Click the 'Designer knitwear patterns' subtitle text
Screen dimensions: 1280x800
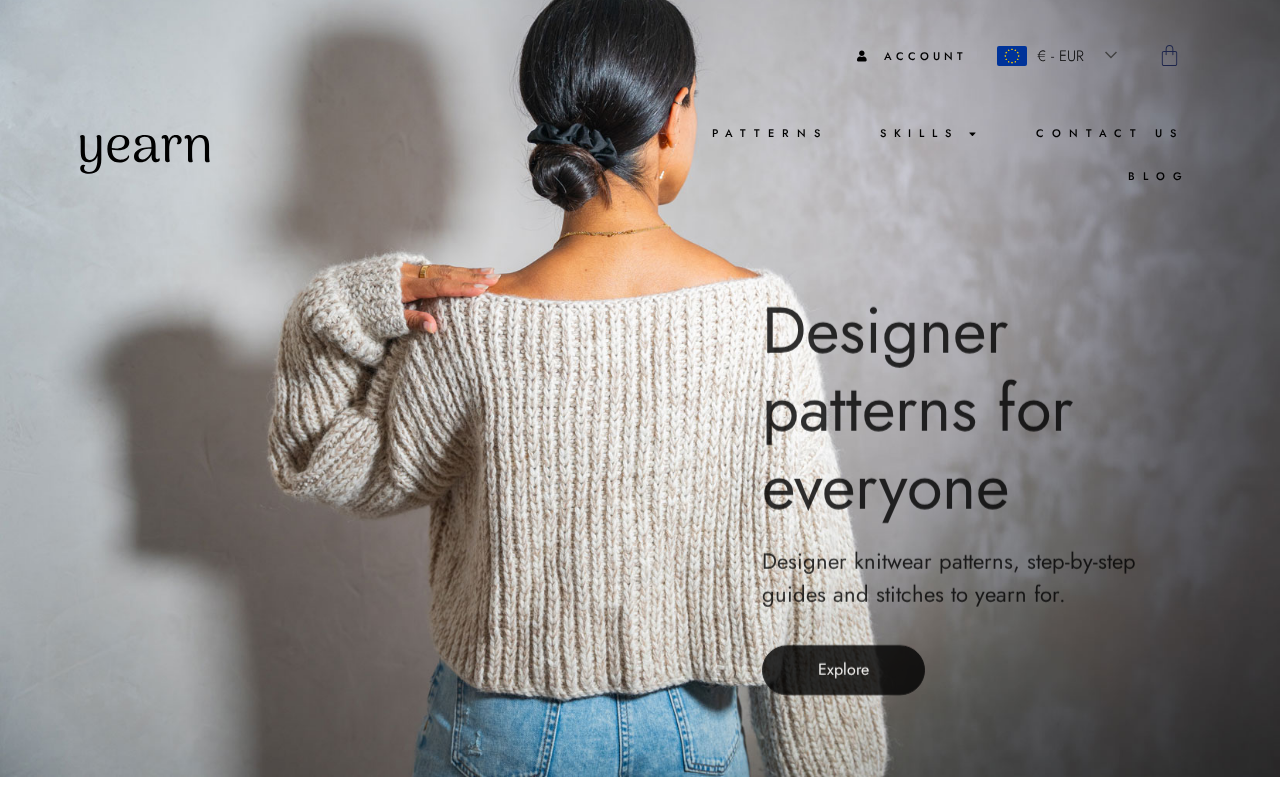point(948,578)
